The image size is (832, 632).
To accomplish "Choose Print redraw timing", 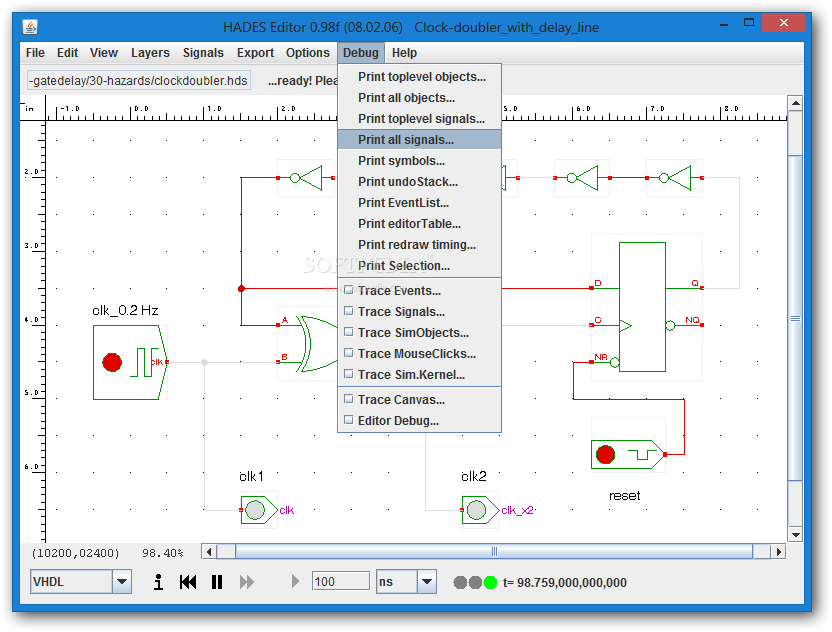I will pos(419,245).
